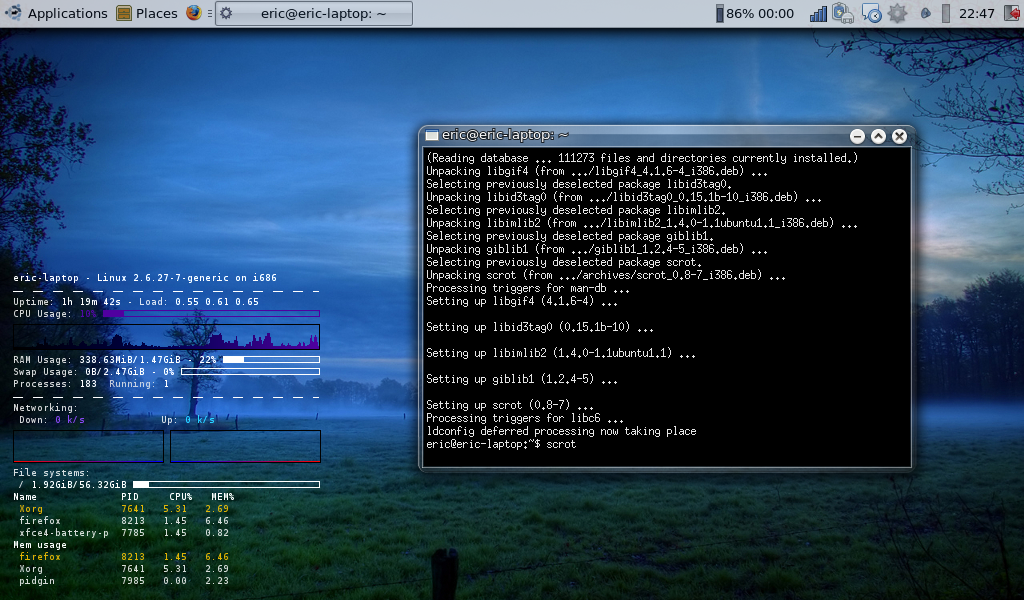The height and width of the screenshot is (600, 1024).
Task: Click the network Up graph box
Action: click(245, 446)
